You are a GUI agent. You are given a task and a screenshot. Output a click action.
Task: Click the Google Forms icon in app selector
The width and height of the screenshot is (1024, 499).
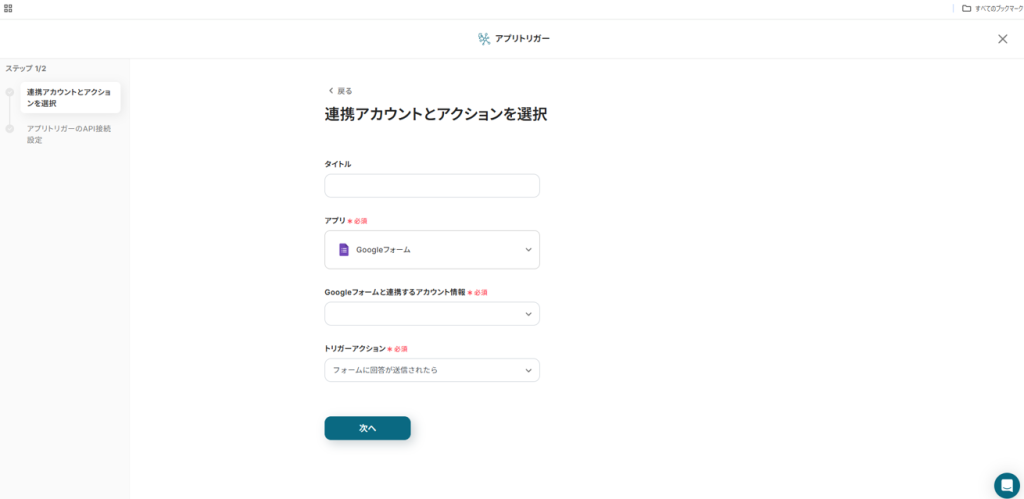(x=344, y=250)
